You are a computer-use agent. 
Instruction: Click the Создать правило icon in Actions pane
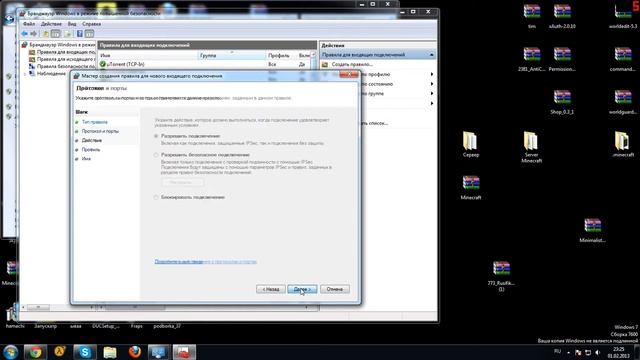pos(325,64)
